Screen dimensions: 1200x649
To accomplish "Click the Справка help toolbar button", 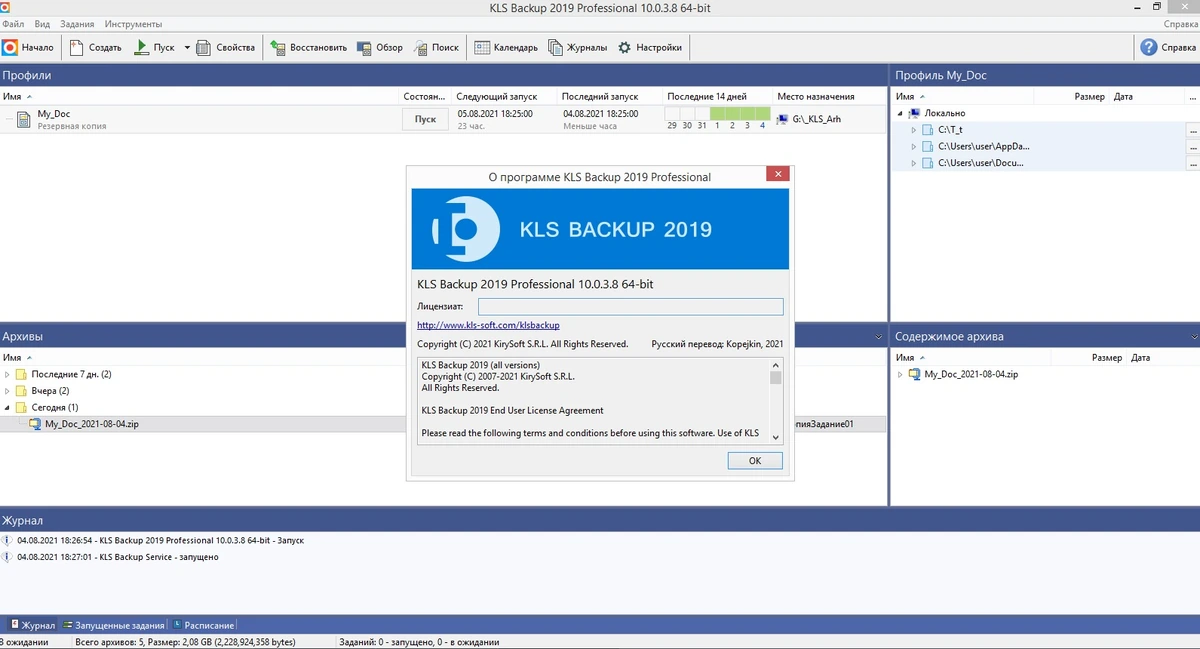I will click(1166, 47).
